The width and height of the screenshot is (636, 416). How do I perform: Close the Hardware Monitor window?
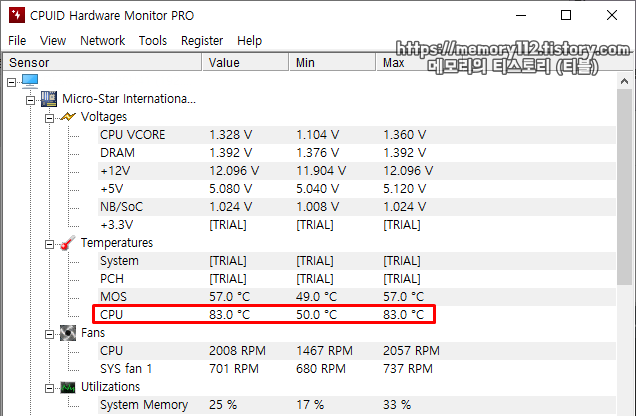612,15
